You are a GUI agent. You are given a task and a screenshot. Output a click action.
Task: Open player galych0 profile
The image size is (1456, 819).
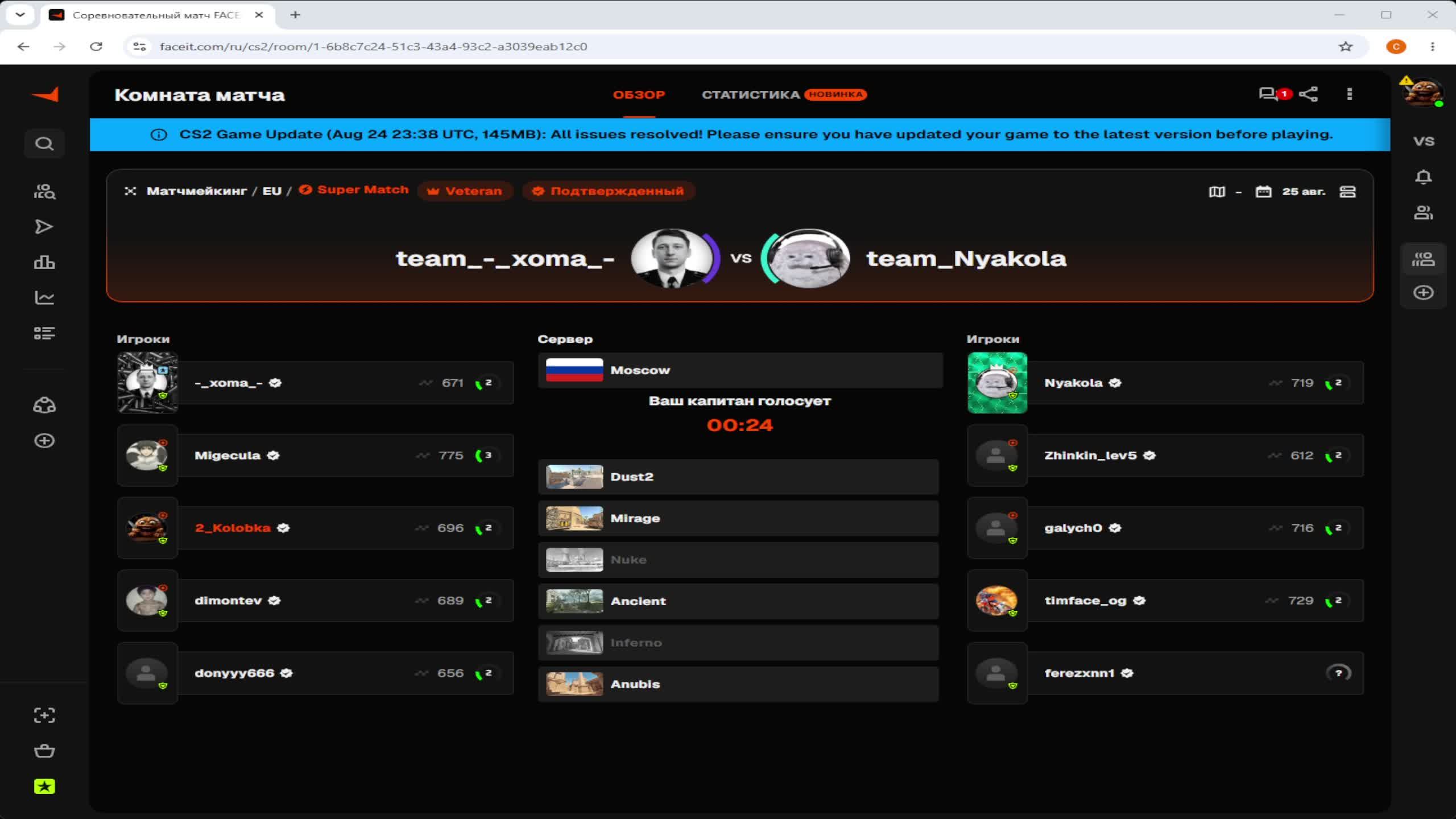tap(1165, 528)
